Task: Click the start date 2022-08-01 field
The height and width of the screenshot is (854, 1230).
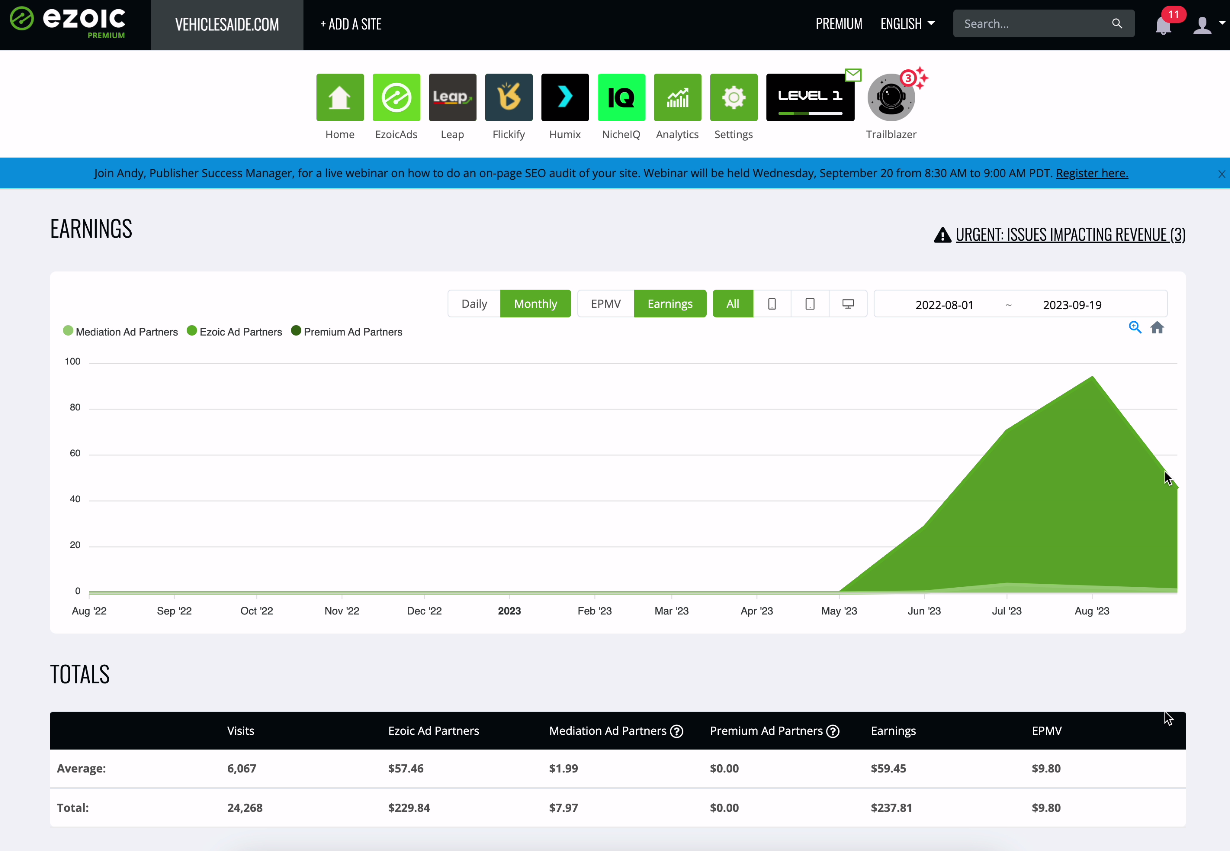Action: [x=944, y=305]
